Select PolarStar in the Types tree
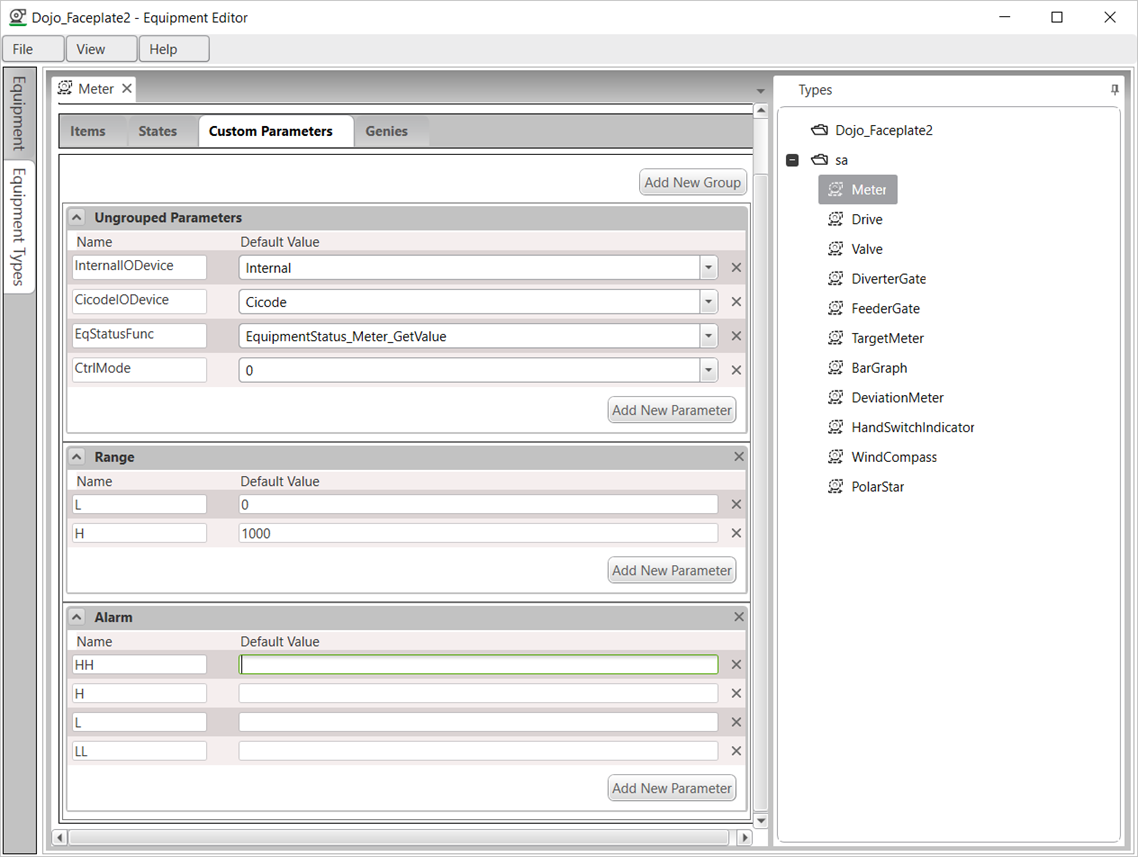 click(x=877, y=488)
